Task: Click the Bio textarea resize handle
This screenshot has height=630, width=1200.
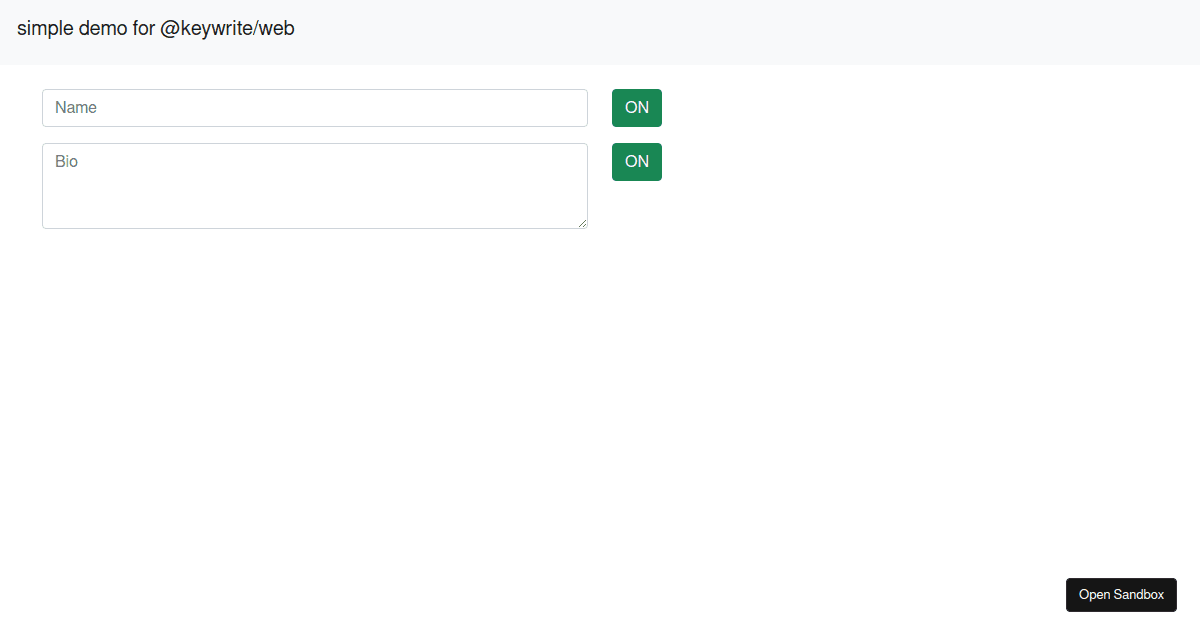Action: tap(582, 223)
